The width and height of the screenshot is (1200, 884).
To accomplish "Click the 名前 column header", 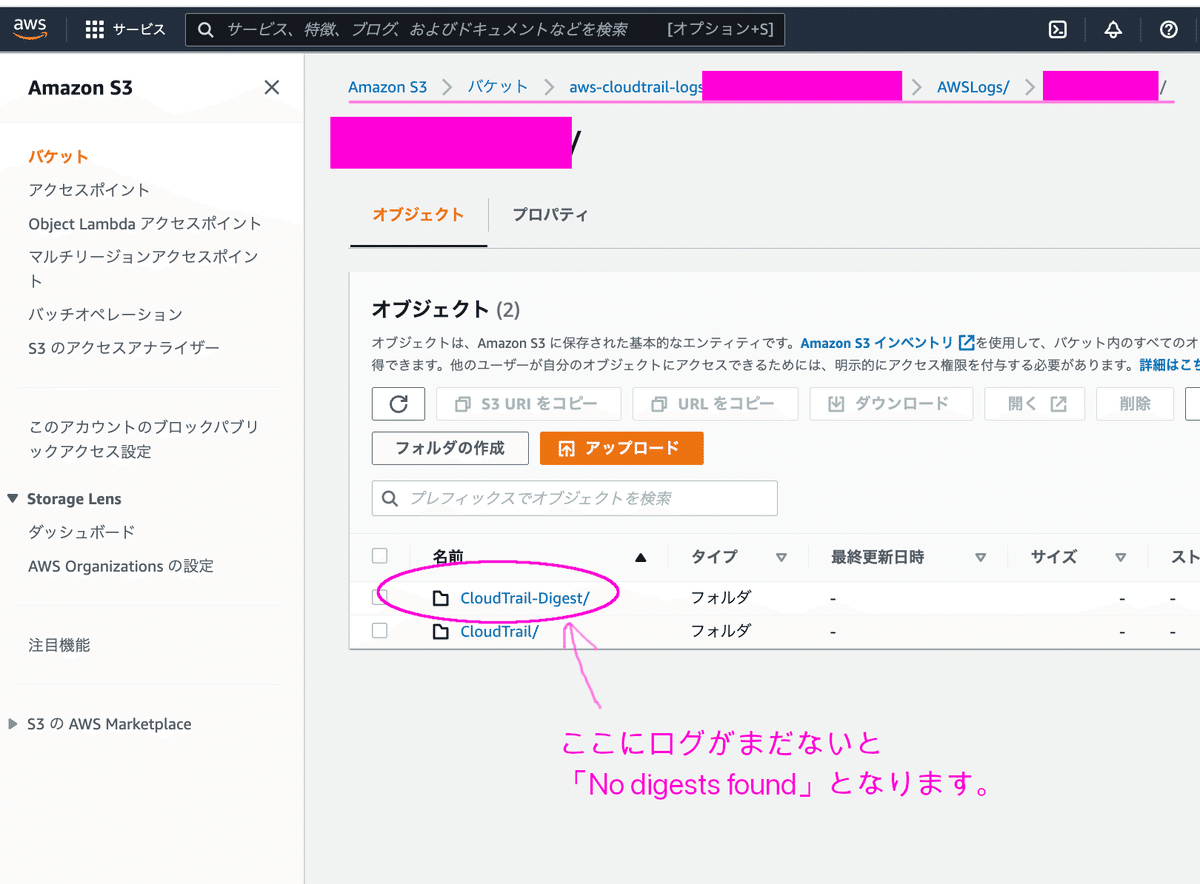I will pos(448,557).
